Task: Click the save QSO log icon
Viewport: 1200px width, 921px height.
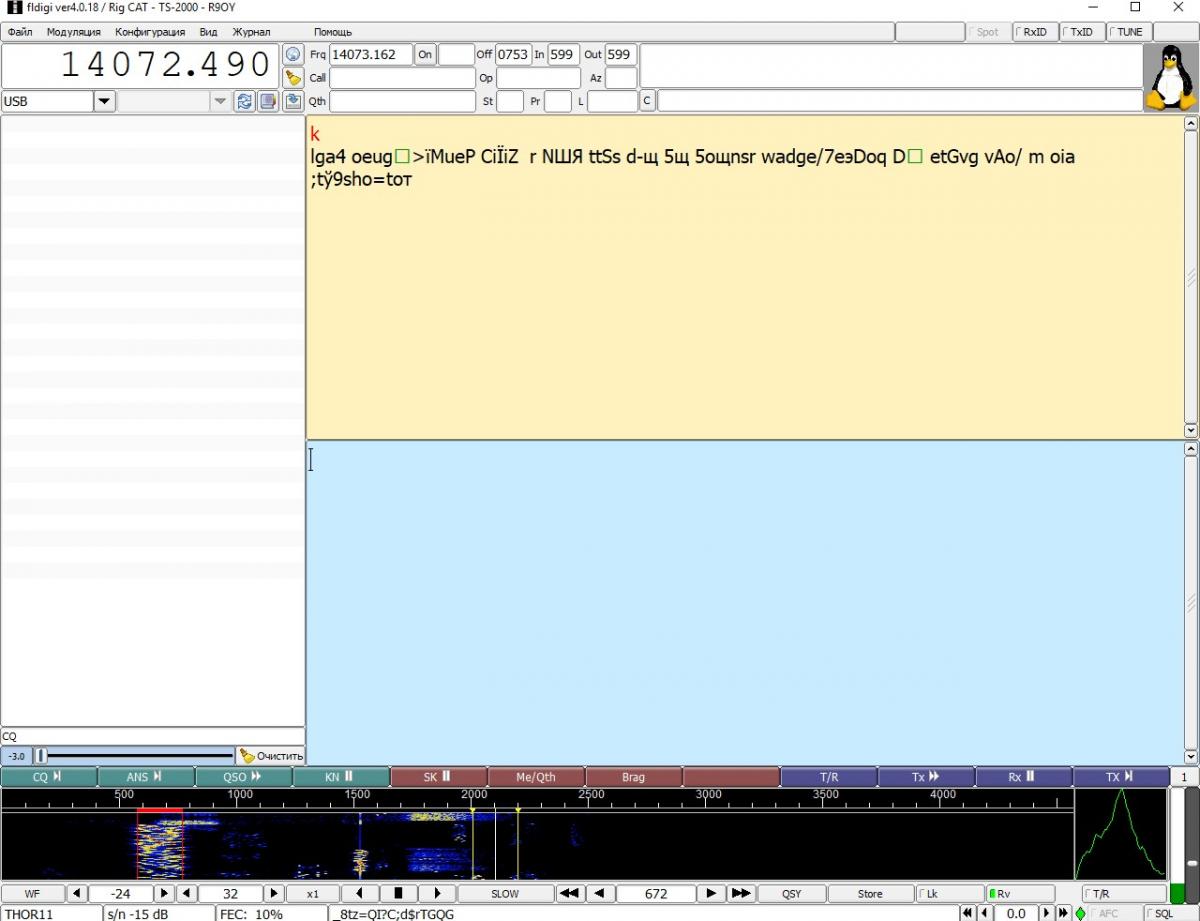Action: tap(293, 101)
